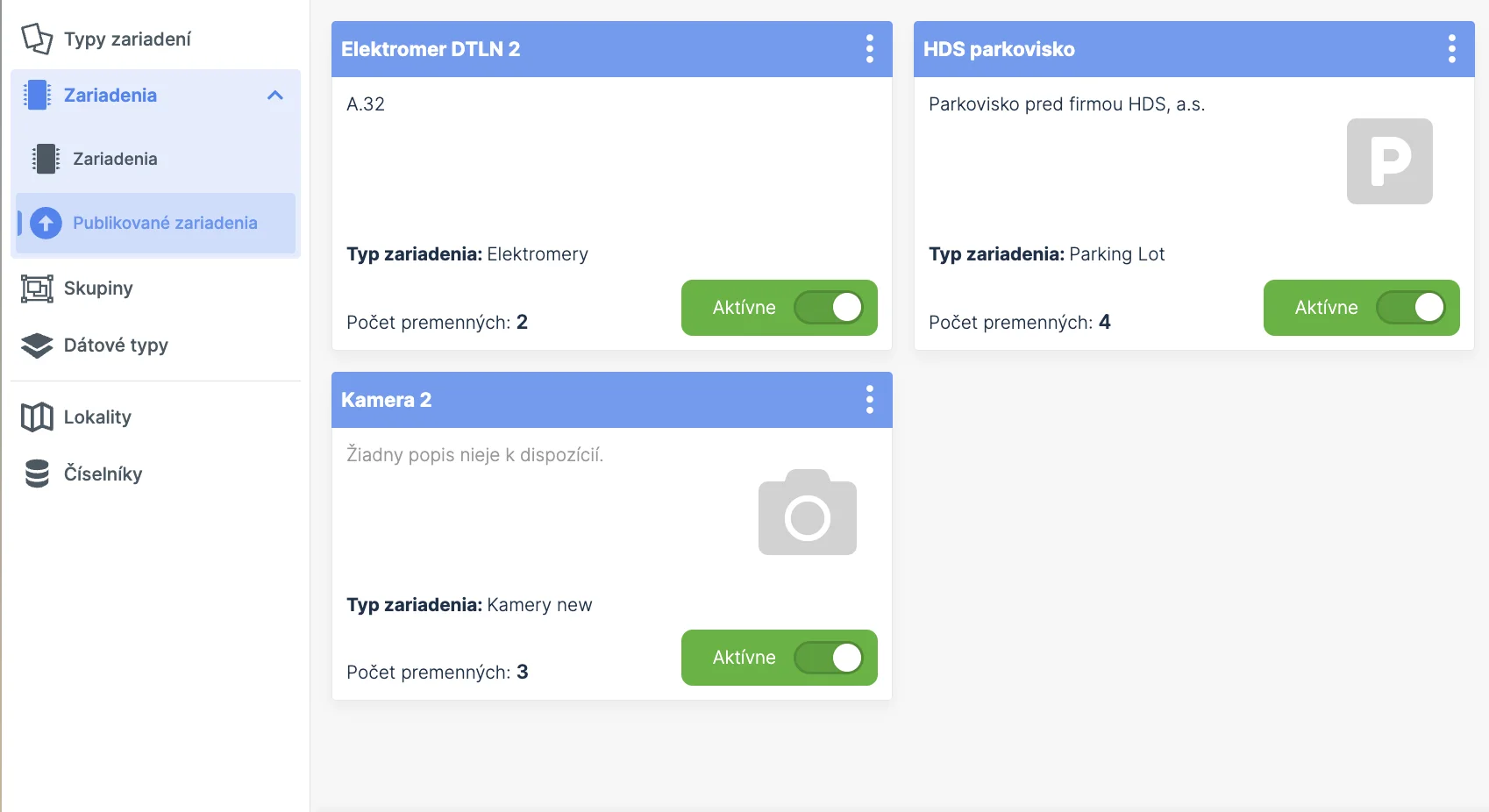Screen dimensions: 1489x812
Task: Click the Publikované zariadenia upload arrow icon
Action: coord(46,223)
